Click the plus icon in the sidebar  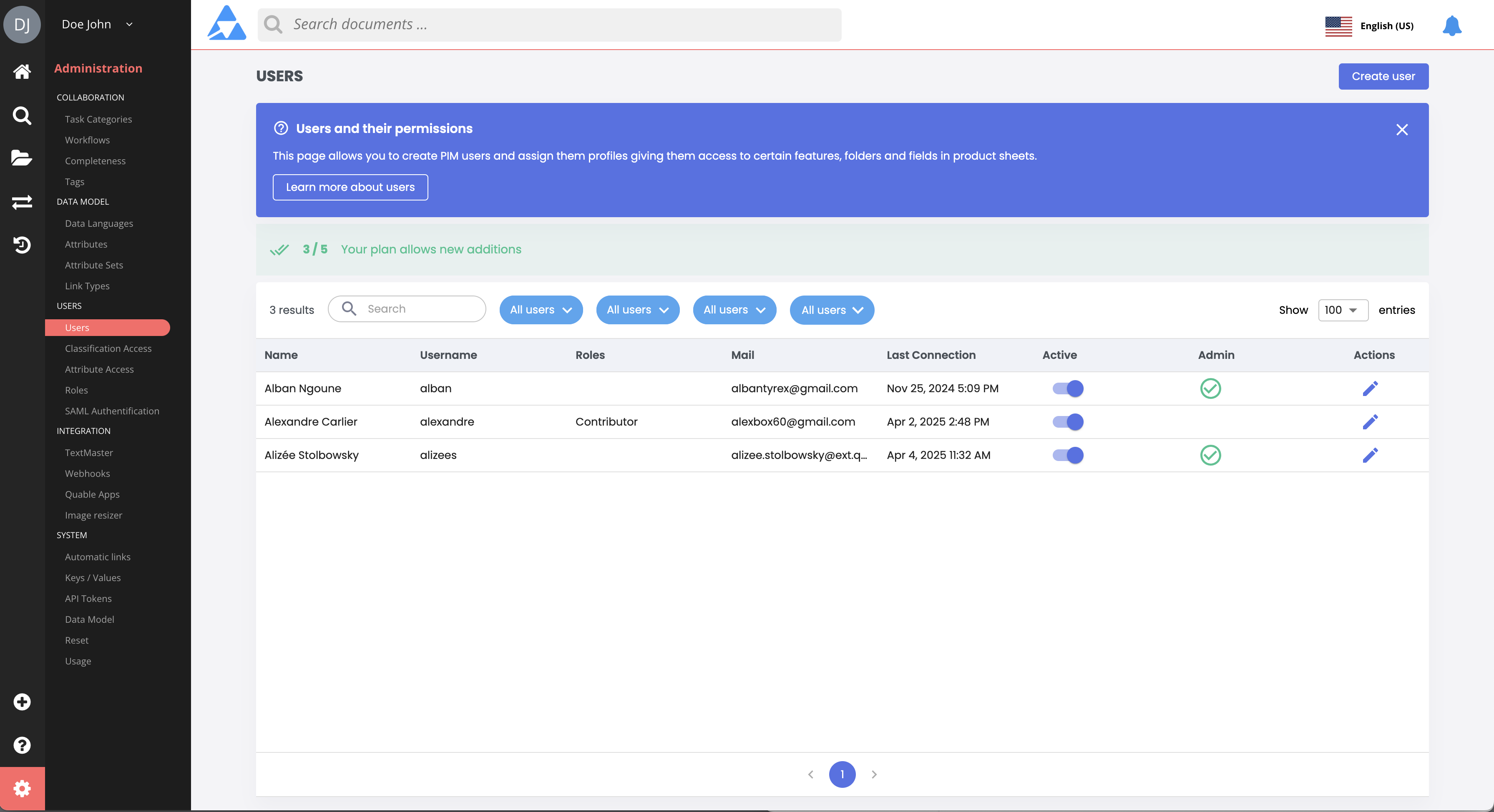(x=22, y=702)
